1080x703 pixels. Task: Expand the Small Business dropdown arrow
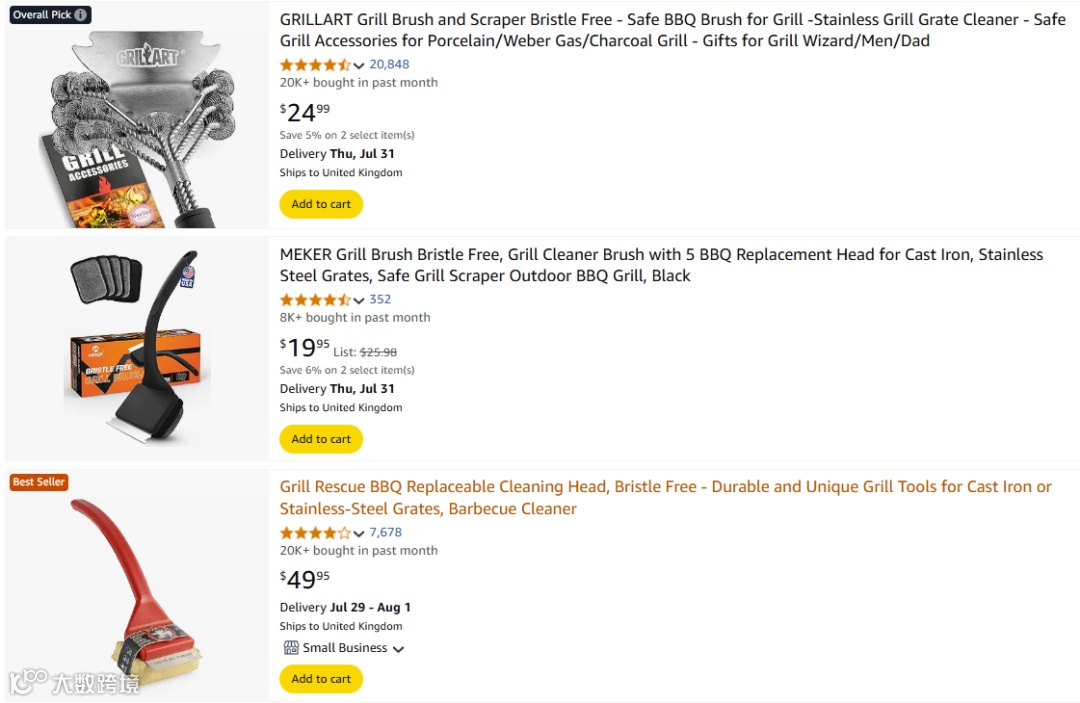[398, 649]
